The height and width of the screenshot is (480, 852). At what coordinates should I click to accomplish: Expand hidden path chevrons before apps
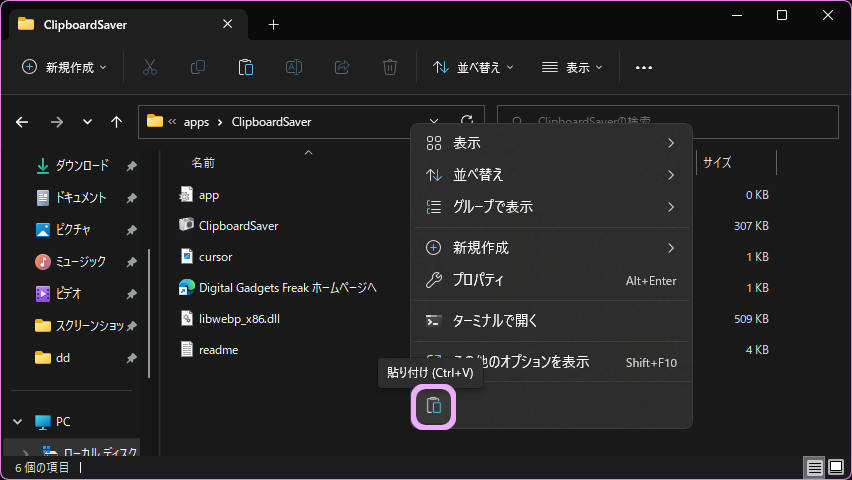click(172, 121)
